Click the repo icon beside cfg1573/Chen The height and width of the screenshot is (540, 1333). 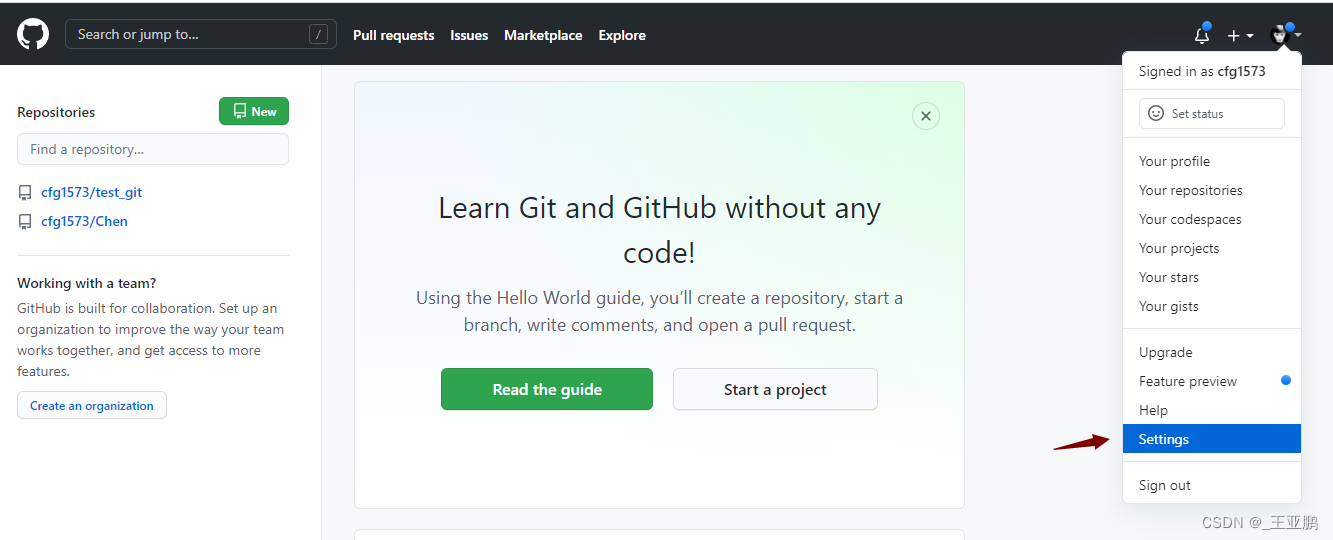(25, 222)
